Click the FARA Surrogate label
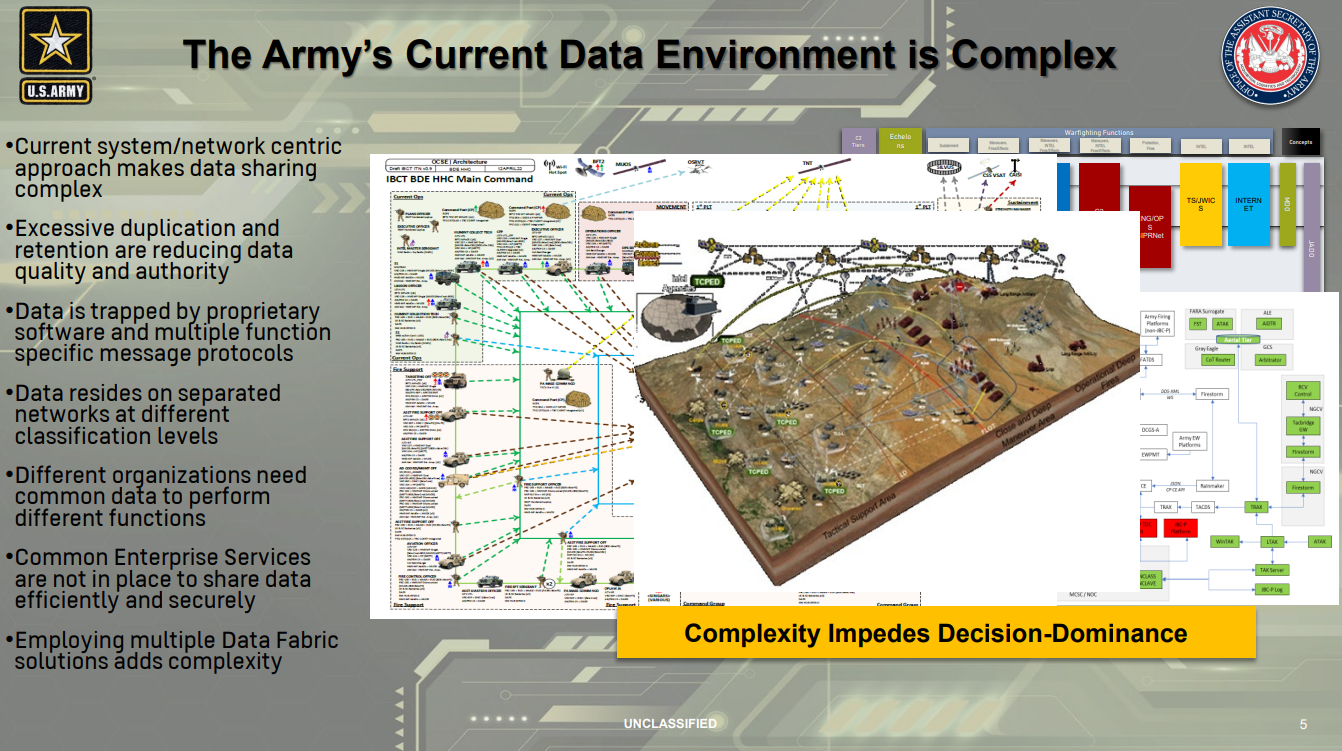Image resolution: width=1342 pixels, height=751 pixels. pyautogui.click(x=1207, y=312)
